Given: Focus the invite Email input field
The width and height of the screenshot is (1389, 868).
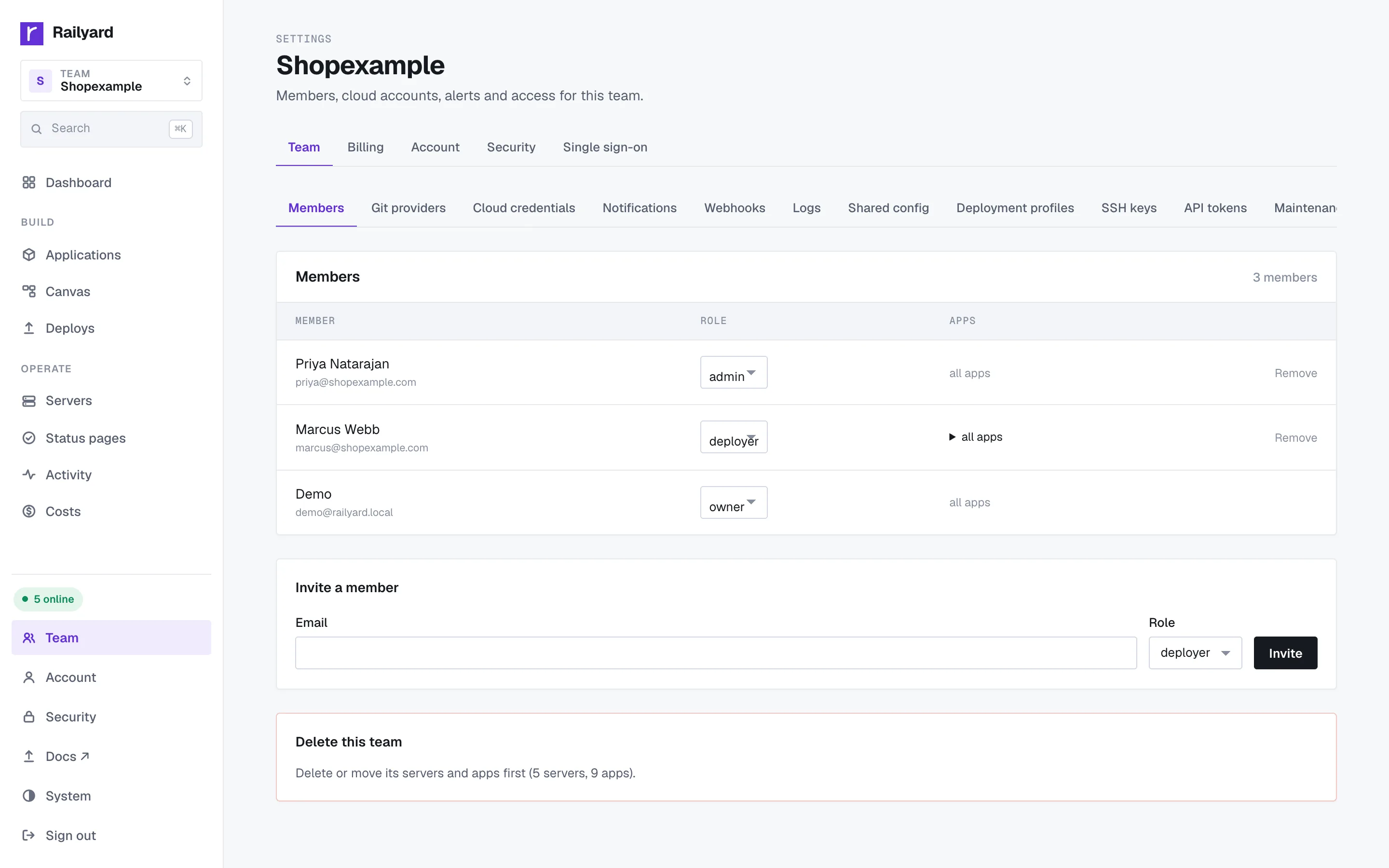Looking at the screenshot, I should point(716,653).
